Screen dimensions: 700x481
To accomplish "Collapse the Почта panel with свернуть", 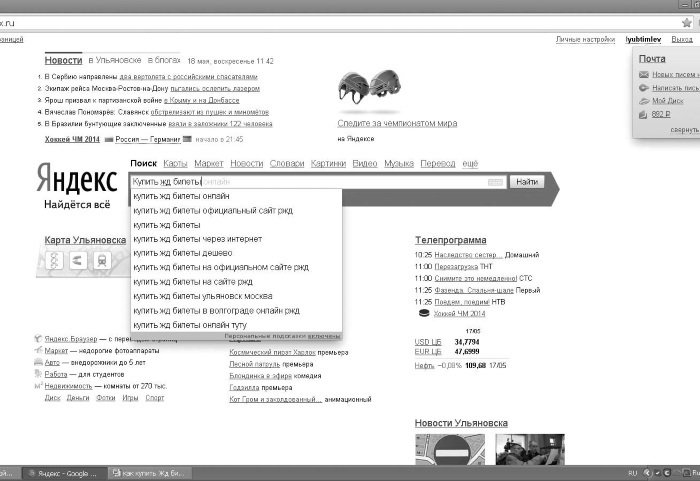I will coord(684,130).
